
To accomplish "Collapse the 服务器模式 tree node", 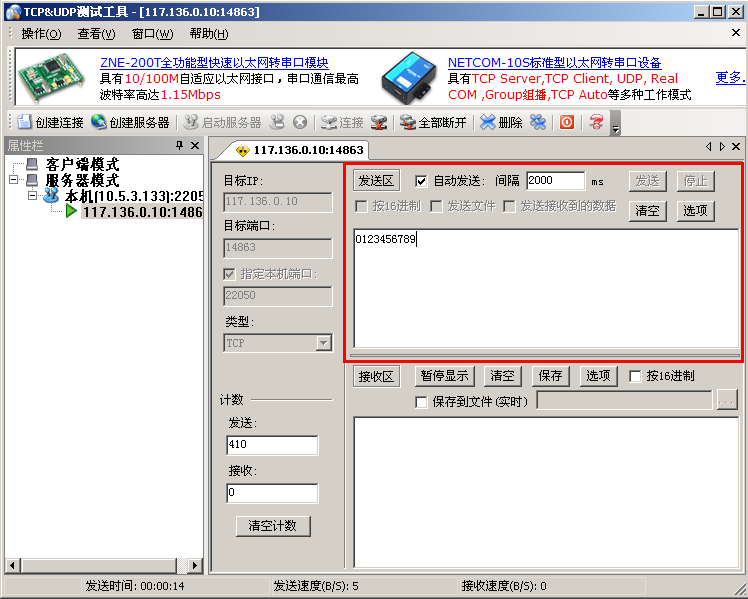I will pyautogui.click(x=13, y=180).
